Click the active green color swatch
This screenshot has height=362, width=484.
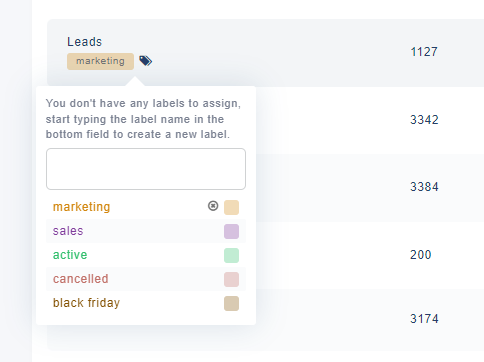(231, 255)
